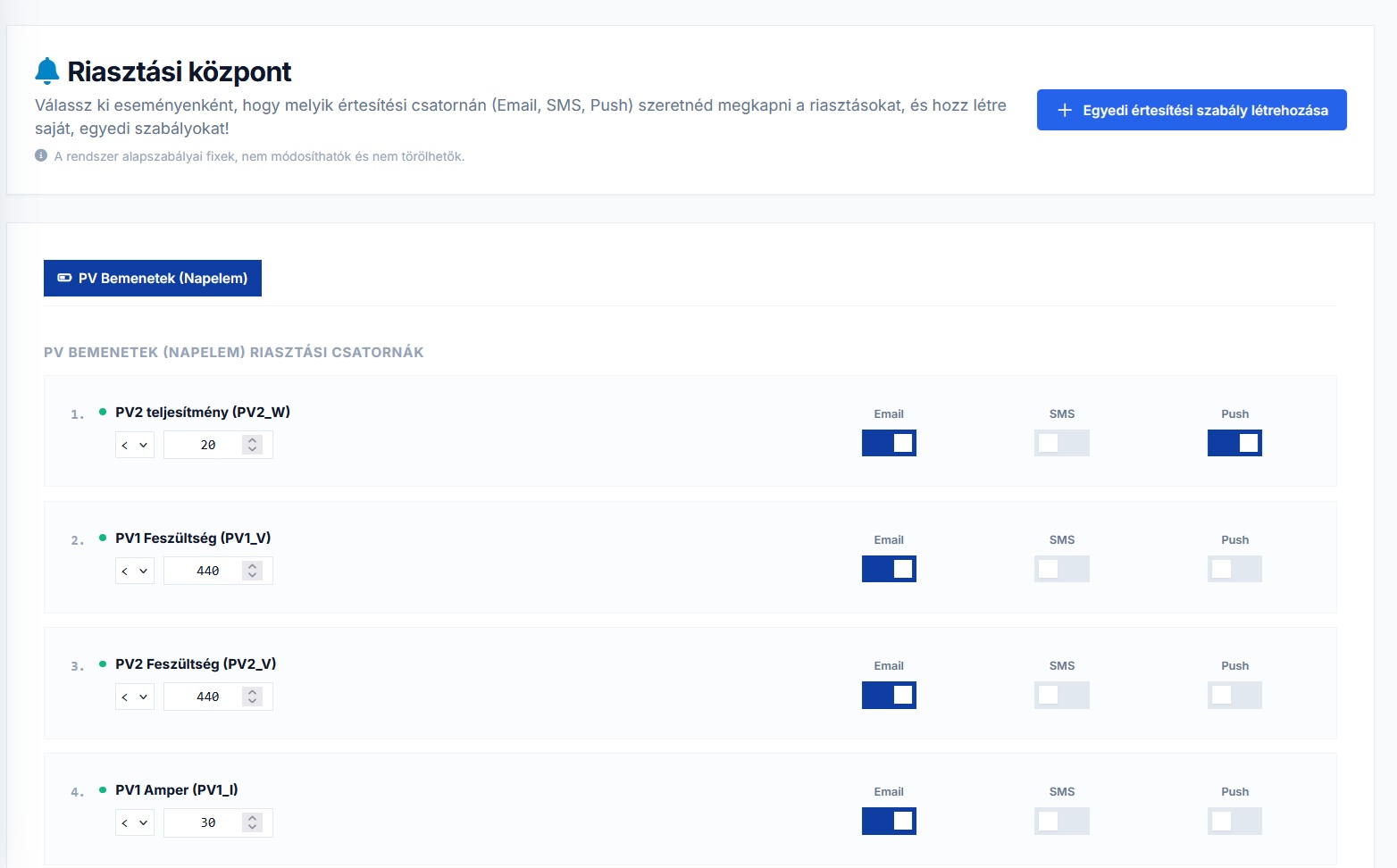Image resolution: width=1397 pixels, height=868 pixels.
Task: Click the Riasztási központ heading
Action: point(180,71)
